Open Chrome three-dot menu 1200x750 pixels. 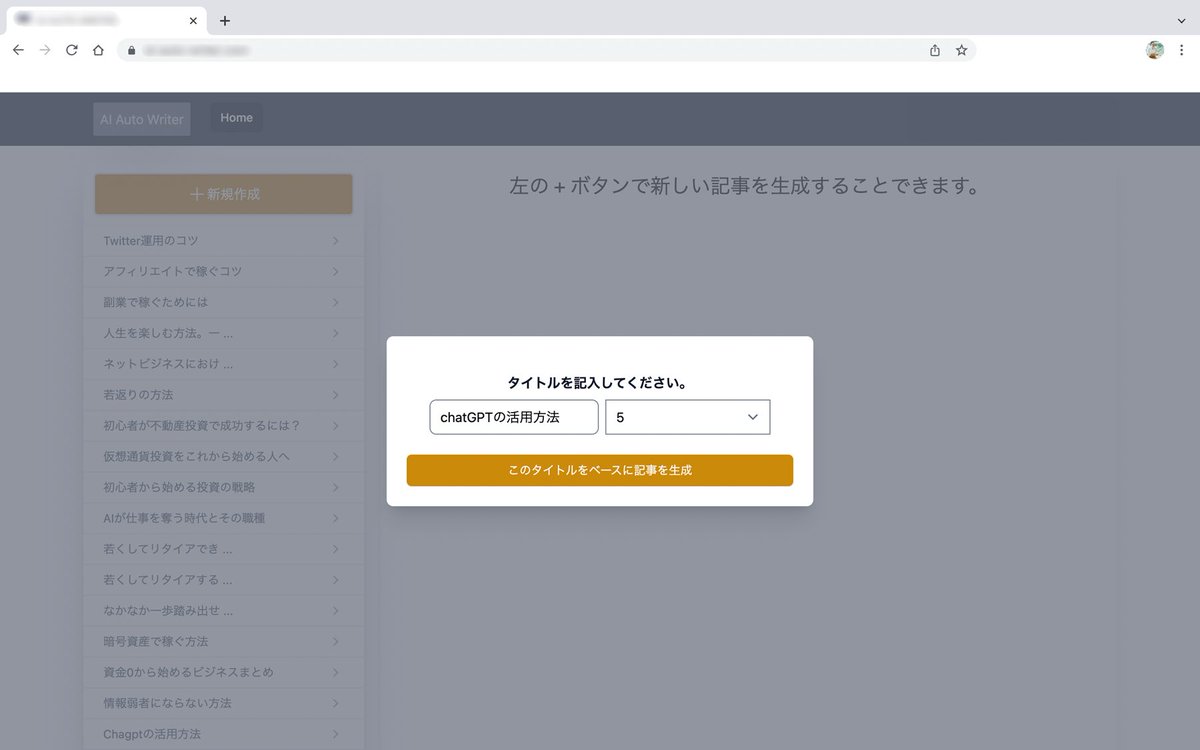(1181, 50)
